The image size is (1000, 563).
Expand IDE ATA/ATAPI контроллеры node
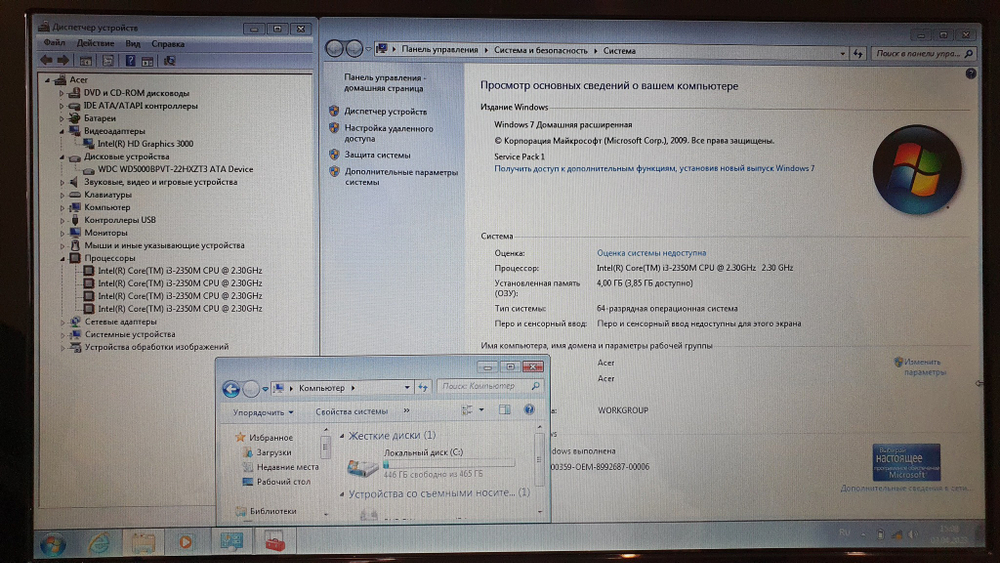62,106
